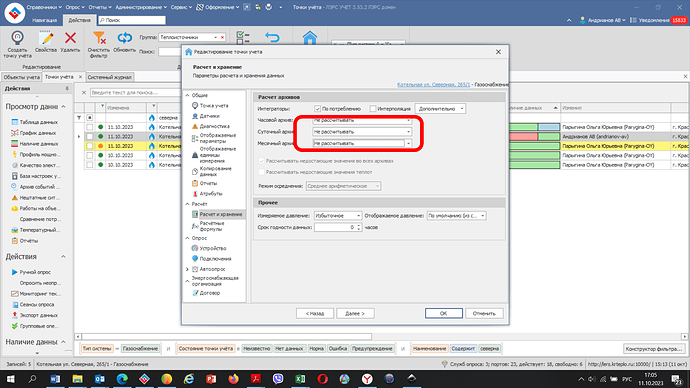Toggle Интерполяция checkbox
Viewport: 690px width, 388px height.
373,109
